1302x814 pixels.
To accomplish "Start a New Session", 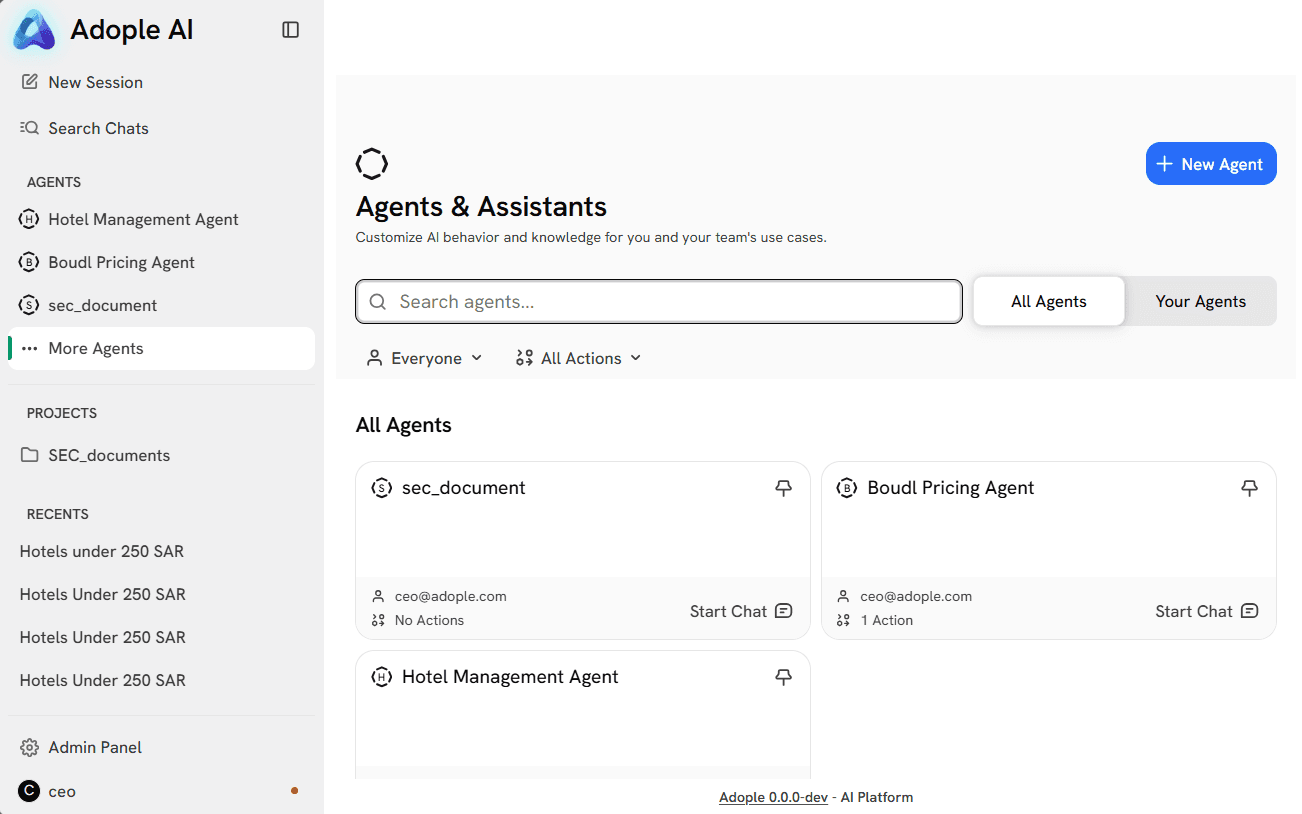I will pos(161,82).
